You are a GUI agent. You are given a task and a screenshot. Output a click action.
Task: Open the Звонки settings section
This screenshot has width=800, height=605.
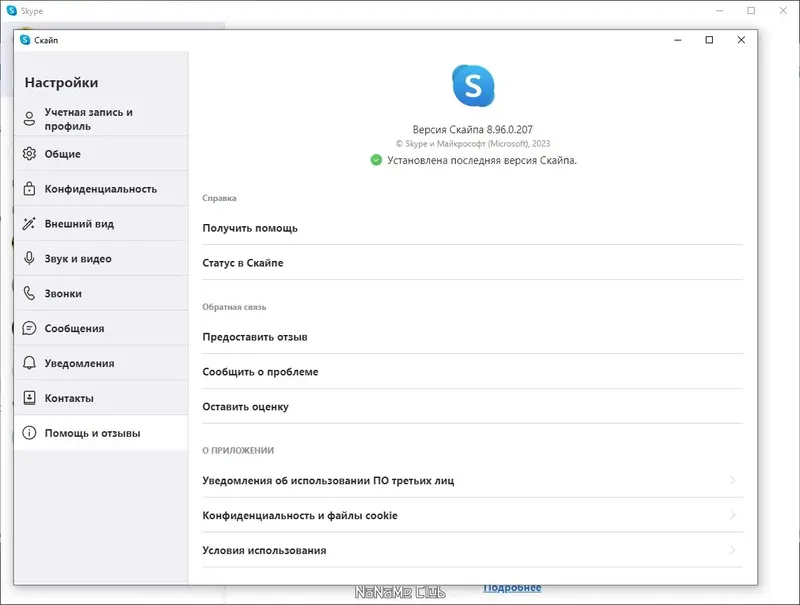coord(101,293)
